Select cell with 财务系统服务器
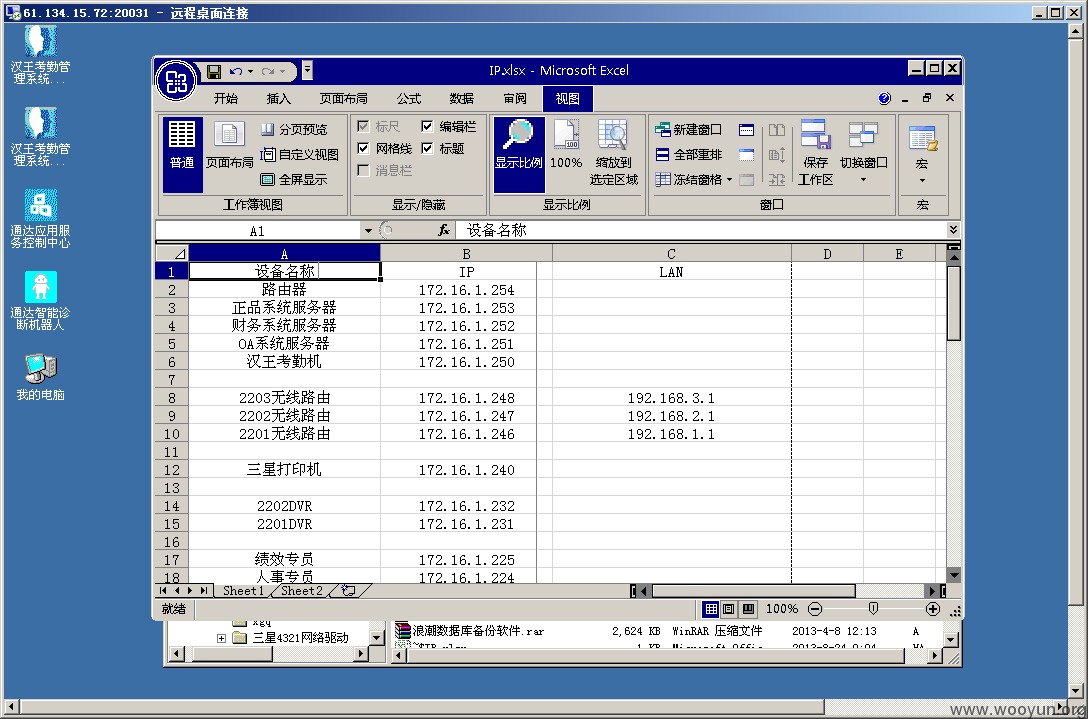 point(284,325)
